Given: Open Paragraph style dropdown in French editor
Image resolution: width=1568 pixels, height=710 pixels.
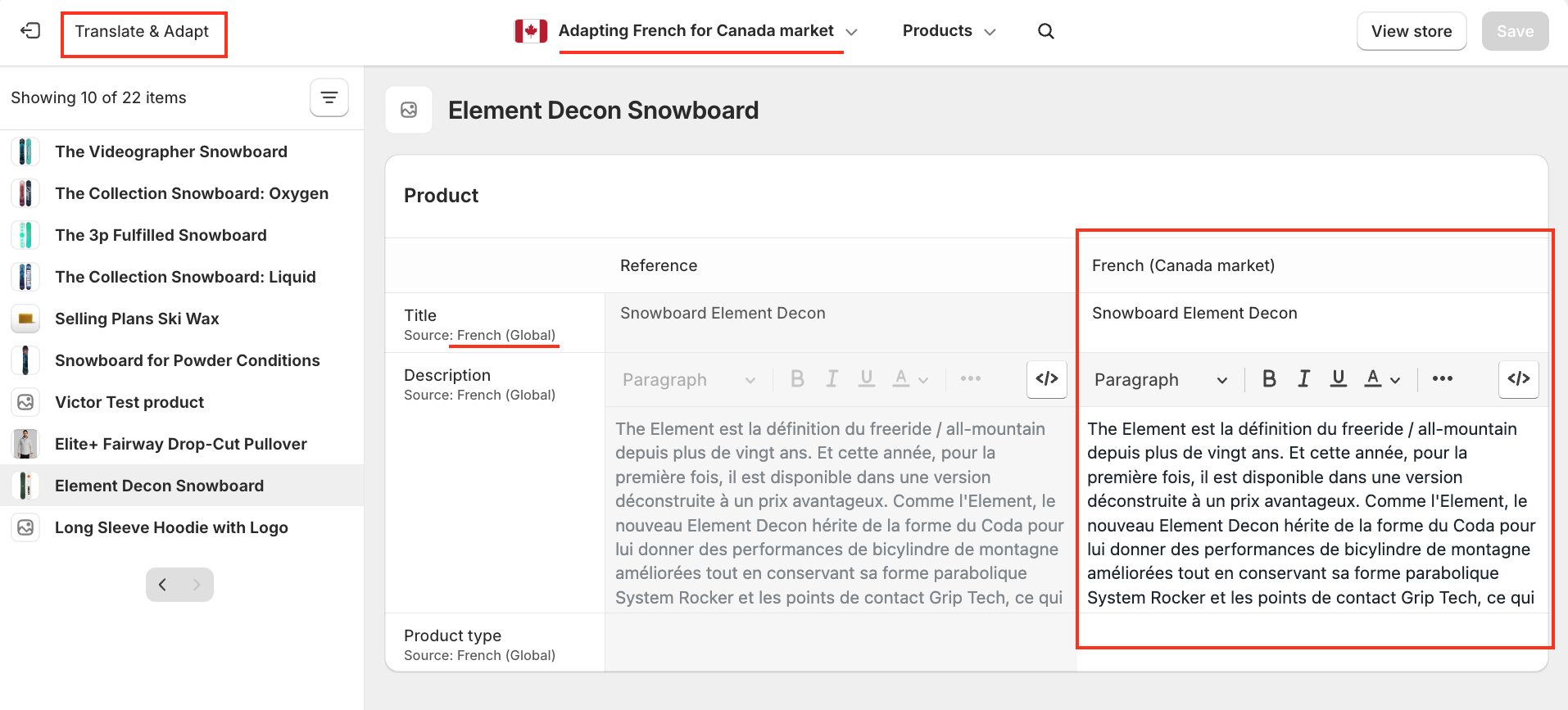Looking at the screenshot, I should click(1161, 379).
